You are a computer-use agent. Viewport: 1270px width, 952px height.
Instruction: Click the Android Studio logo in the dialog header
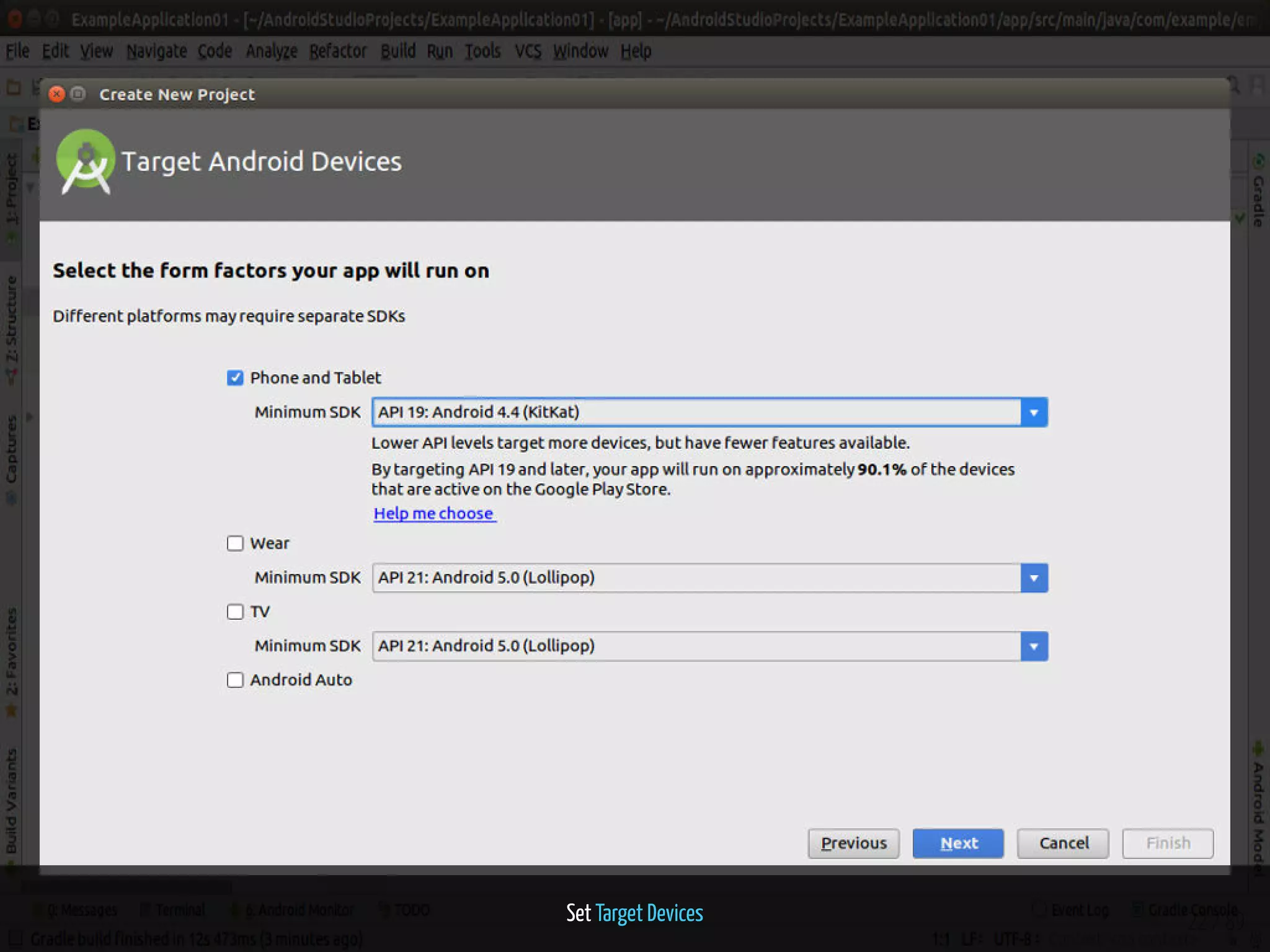coord(86,161)
